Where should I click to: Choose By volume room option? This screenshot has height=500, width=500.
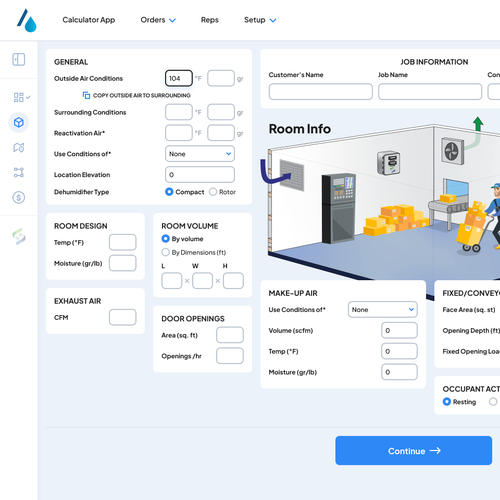(165, 239)
